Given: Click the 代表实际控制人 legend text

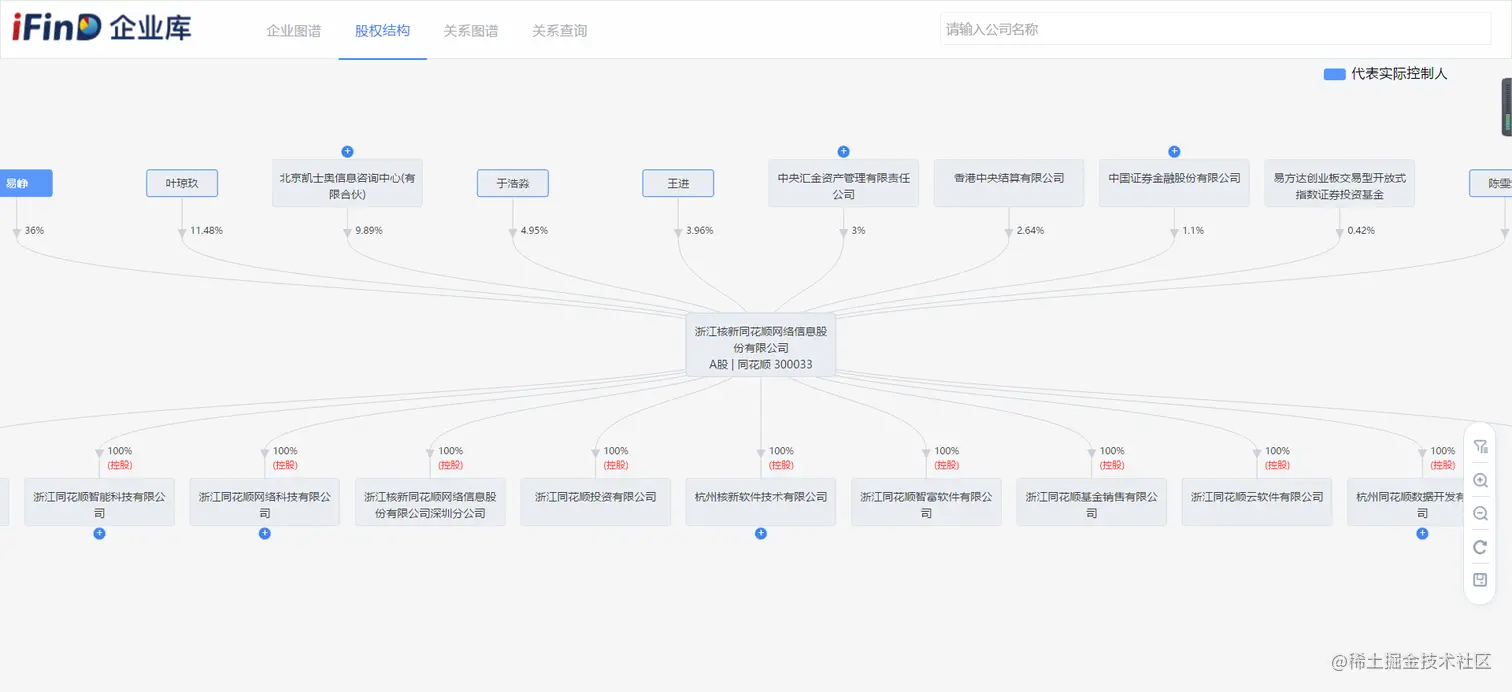Looking at the screenshot, I should coord(1399,74).
